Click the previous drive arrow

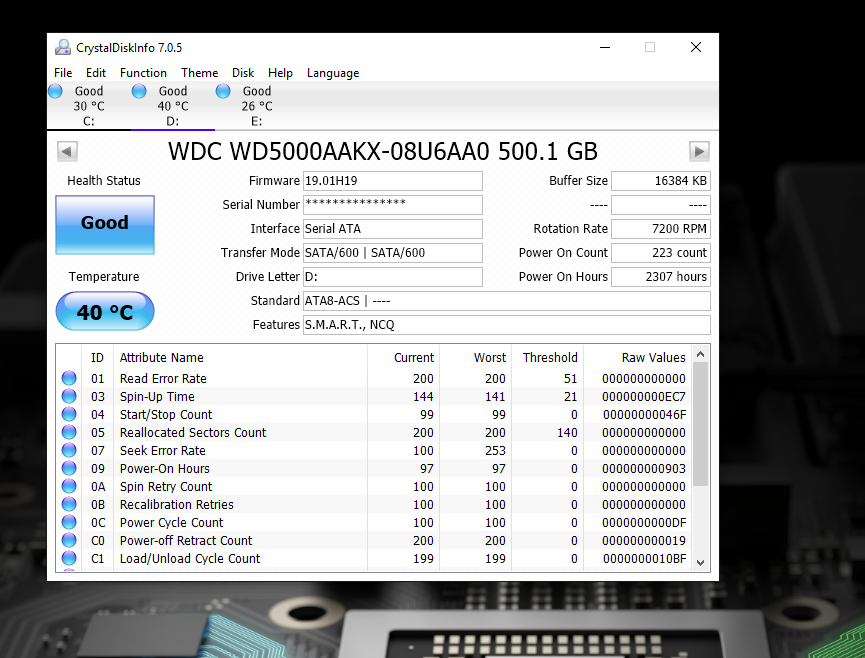66,151
